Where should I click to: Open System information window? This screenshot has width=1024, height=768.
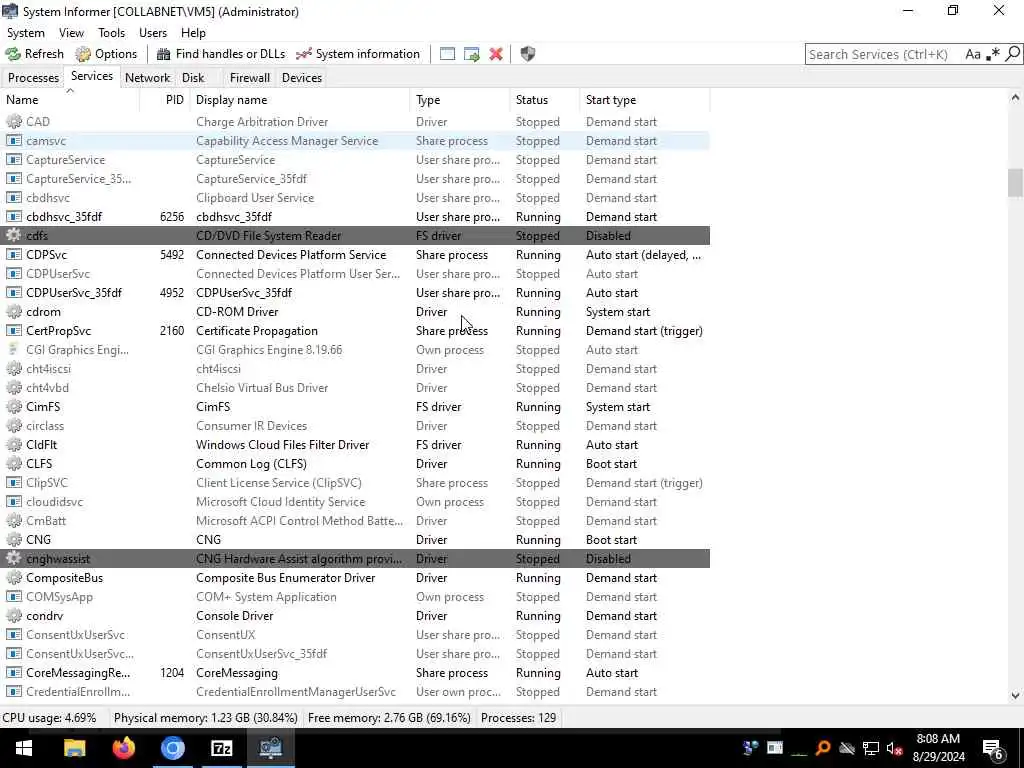[358, 54]
